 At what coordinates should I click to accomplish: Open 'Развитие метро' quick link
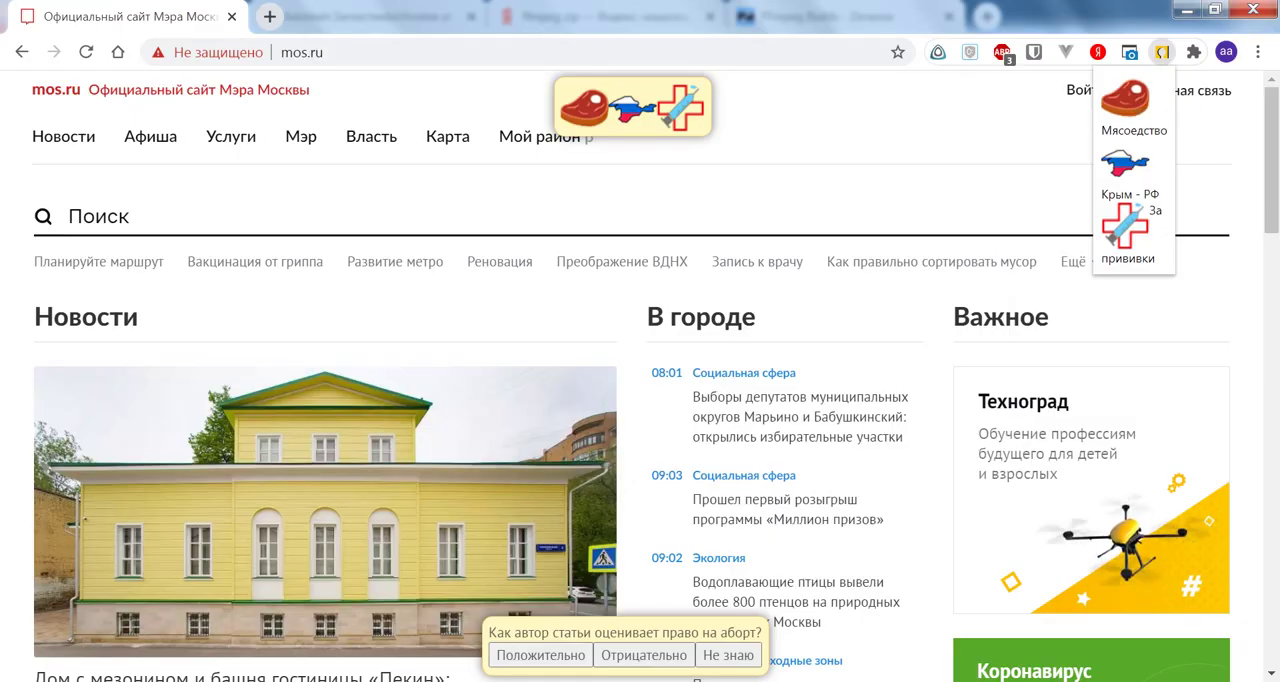(x=395, y=262)
